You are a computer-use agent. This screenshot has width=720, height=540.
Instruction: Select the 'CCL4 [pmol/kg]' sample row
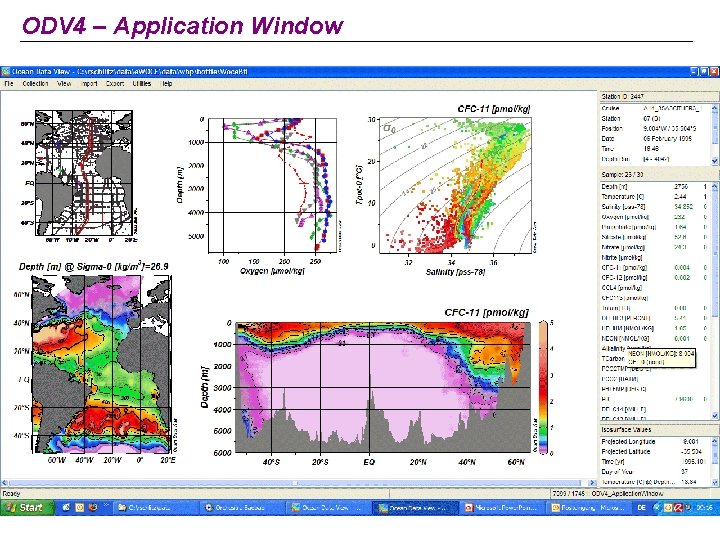pyautogui.click(x=655, y=287)
